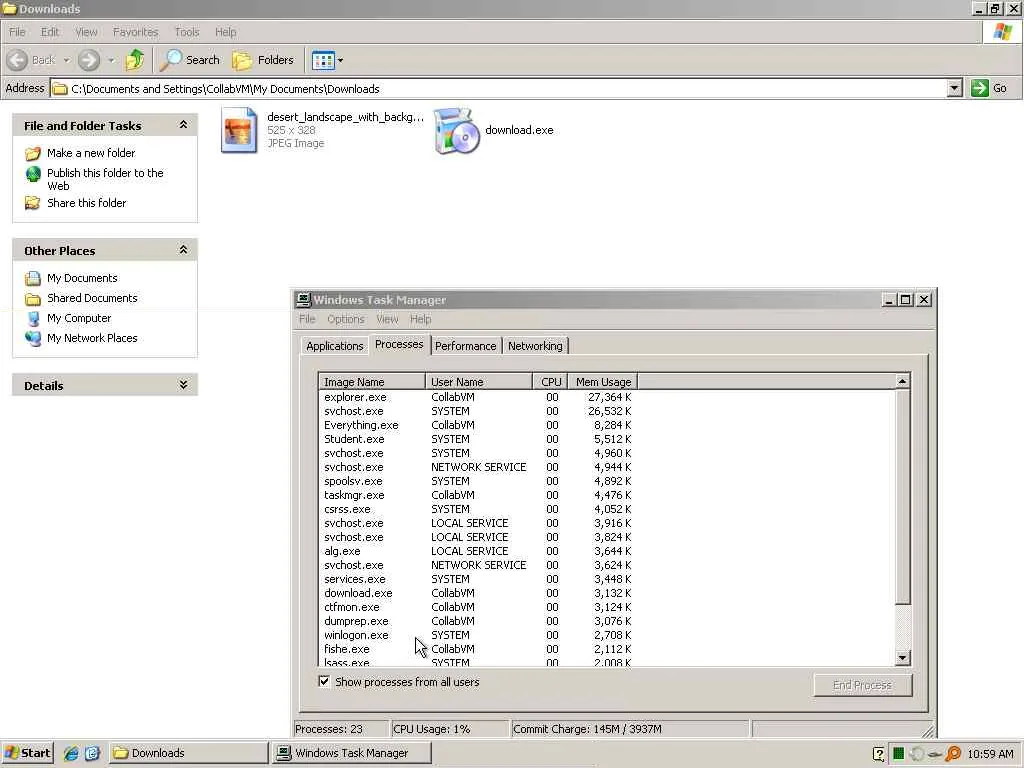Sort processes by CPU column
Image resolution: width=1024 pixels, height=768 pixels.
551,382
